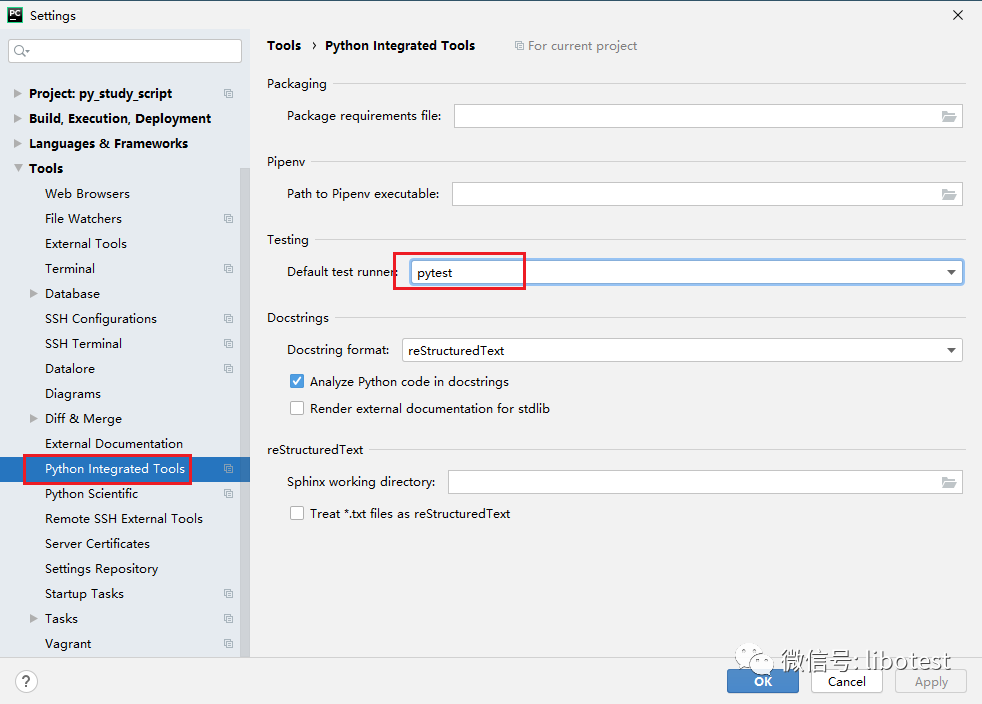The height and width of the screenshot is (704, 982).
Task: Click the search magnifier icon
Action: (22, 51)
